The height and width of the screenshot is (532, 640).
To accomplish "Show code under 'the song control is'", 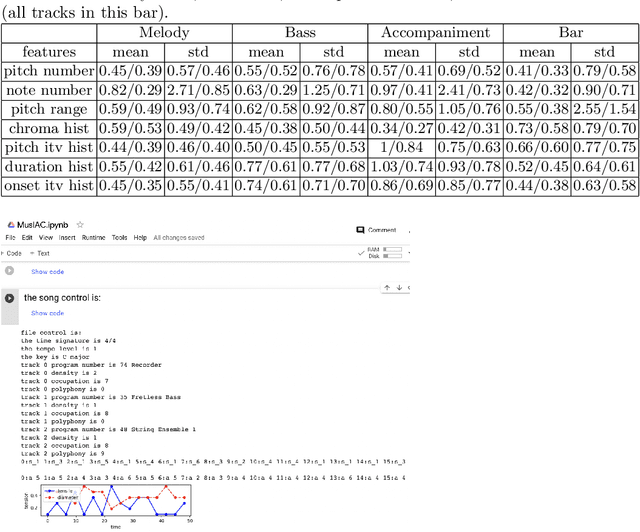I will [47, 313].
